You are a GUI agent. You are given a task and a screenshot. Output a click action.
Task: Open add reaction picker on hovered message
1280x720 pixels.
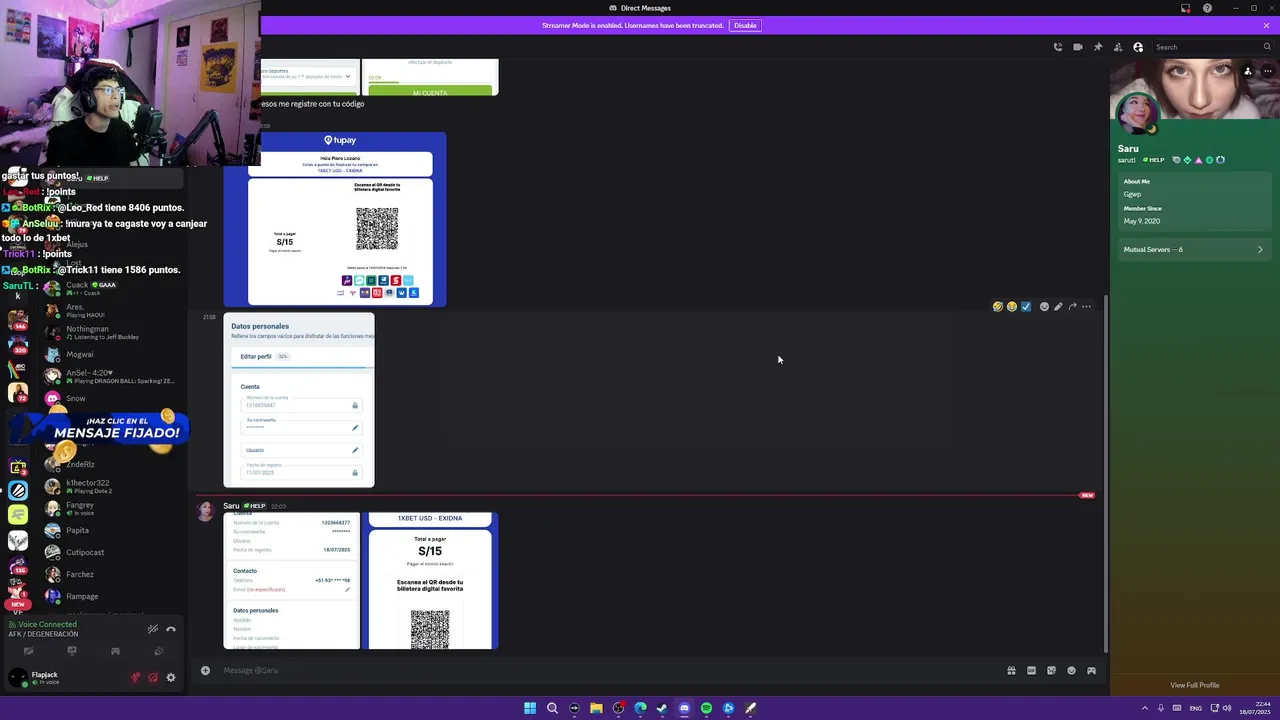click(1044, 307)
